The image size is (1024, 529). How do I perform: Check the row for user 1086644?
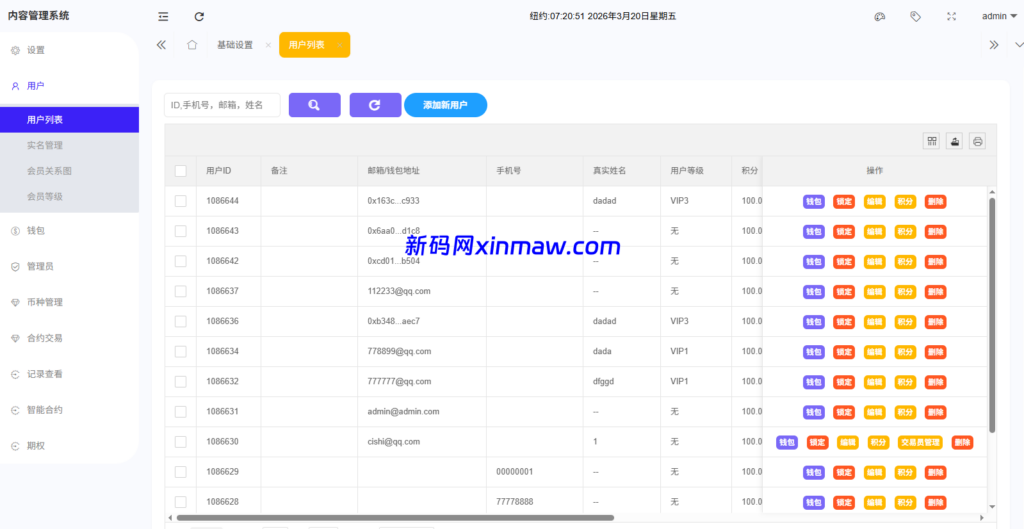181,201
